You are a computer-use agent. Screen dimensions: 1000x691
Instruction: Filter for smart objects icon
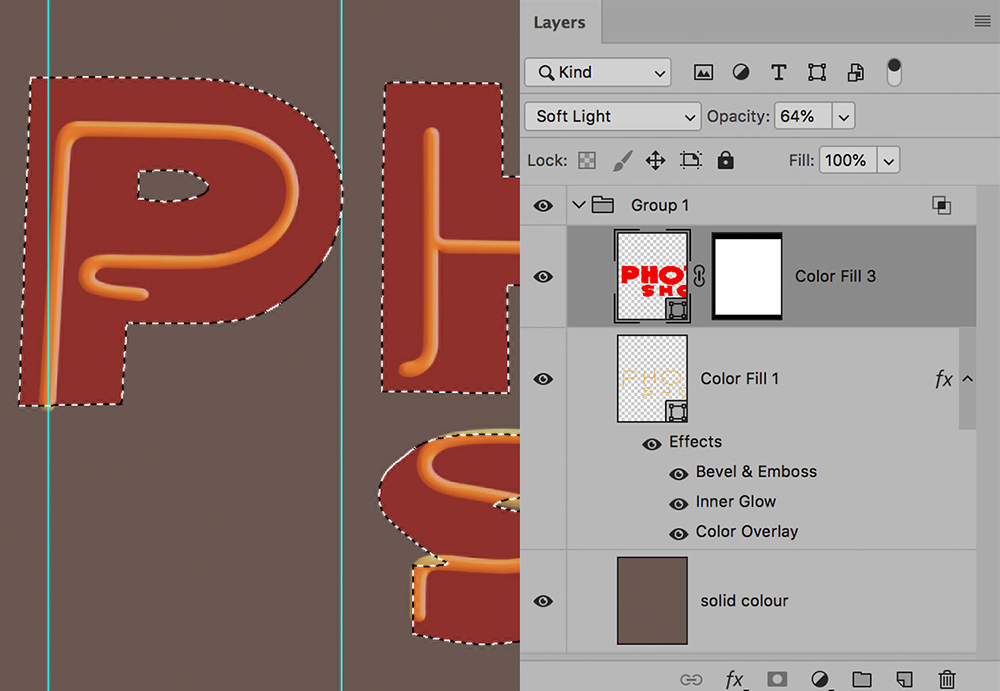click(x=855, y=73)
